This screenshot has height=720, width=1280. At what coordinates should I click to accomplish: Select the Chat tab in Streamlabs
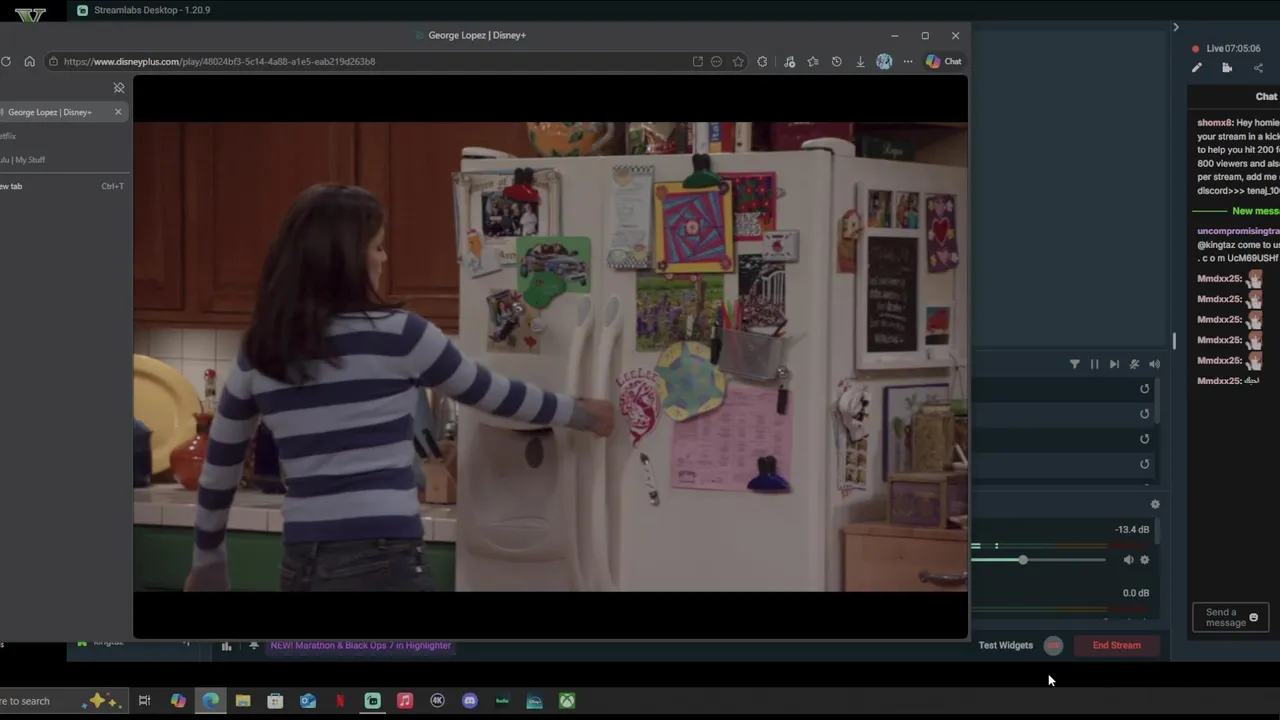(x=1266, y=96)
